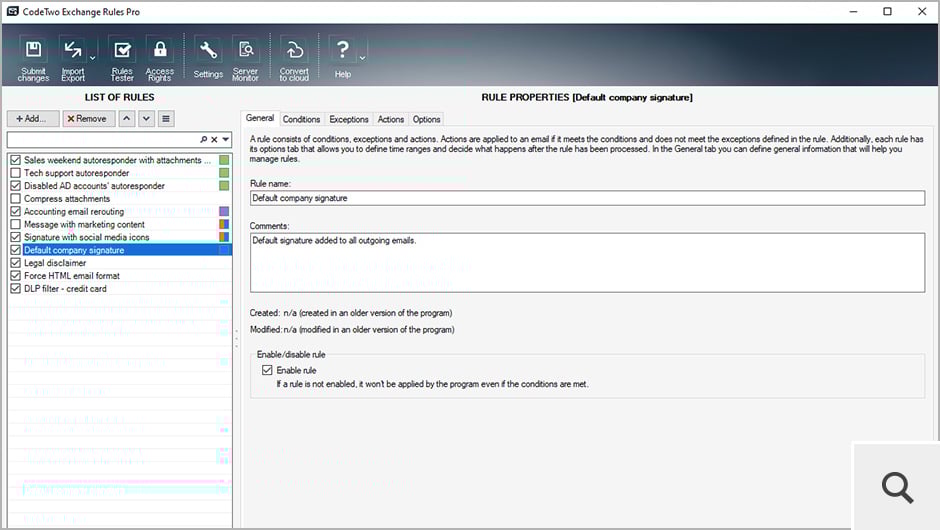Switch to the Options tab
The width and height of the screenshot is (940, 530).
click(x=426, y=119)
